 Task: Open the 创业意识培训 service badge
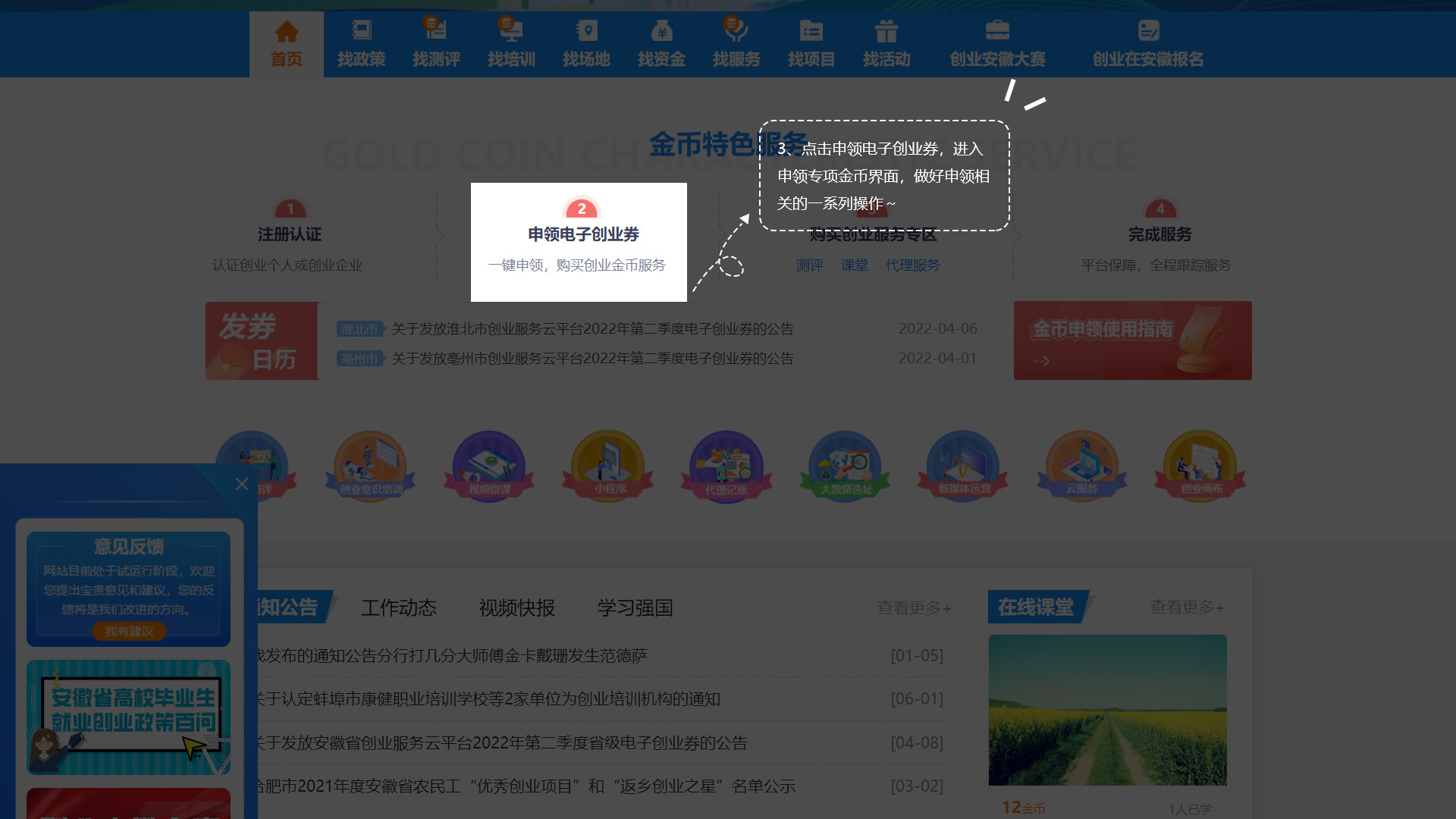click(x=371, y=466)
